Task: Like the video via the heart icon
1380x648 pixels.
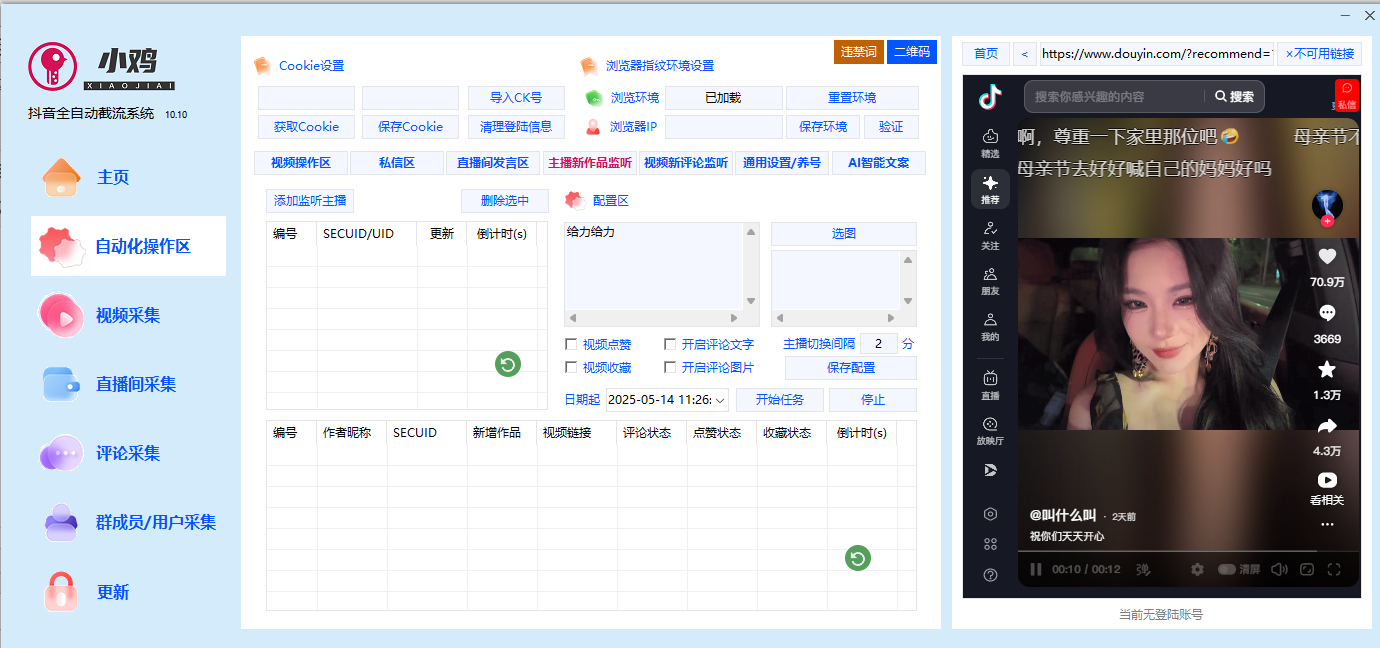Action: click(1327, 256)
